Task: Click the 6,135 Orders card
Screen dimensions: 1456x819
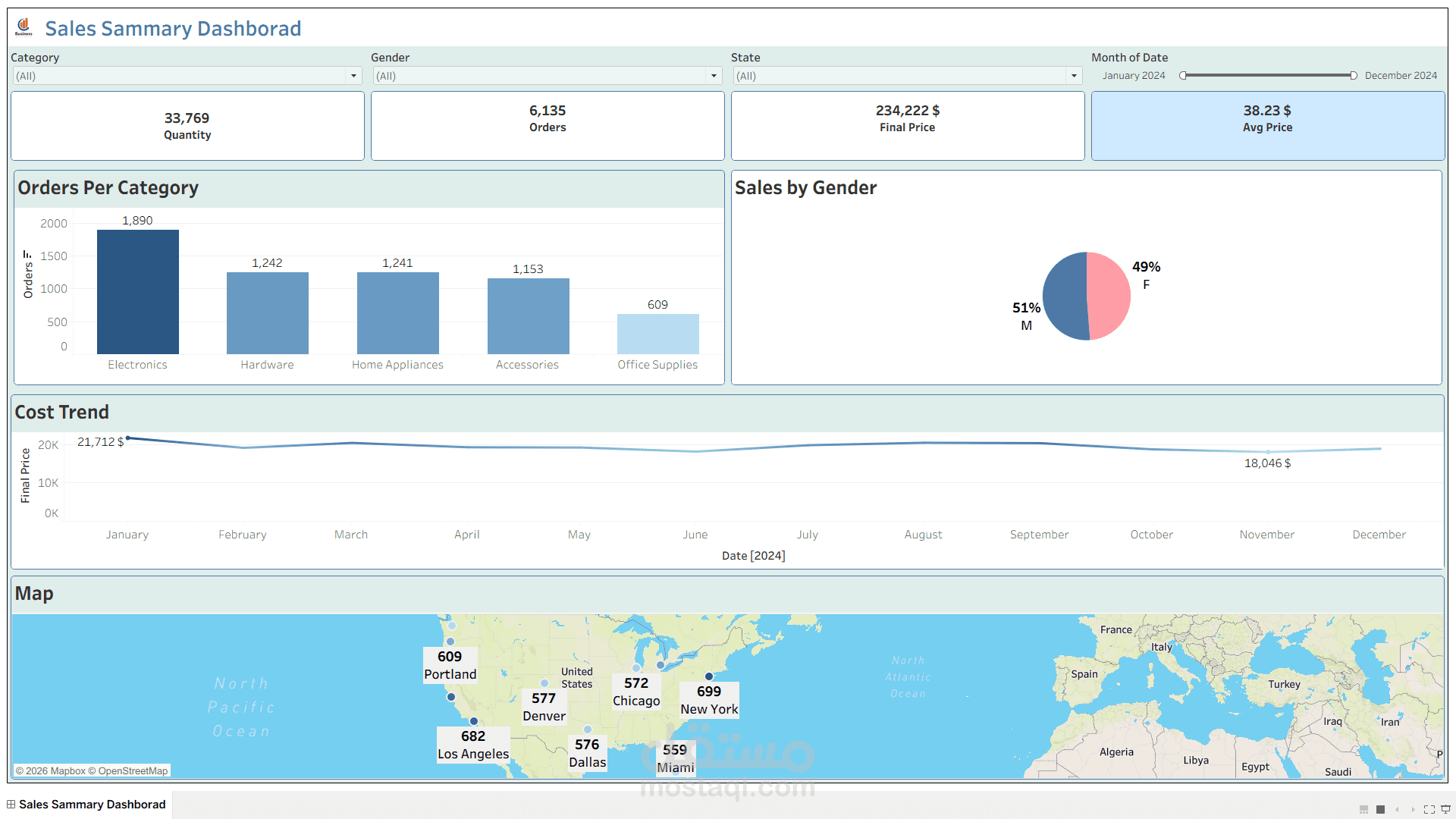Action: (548, 126)
